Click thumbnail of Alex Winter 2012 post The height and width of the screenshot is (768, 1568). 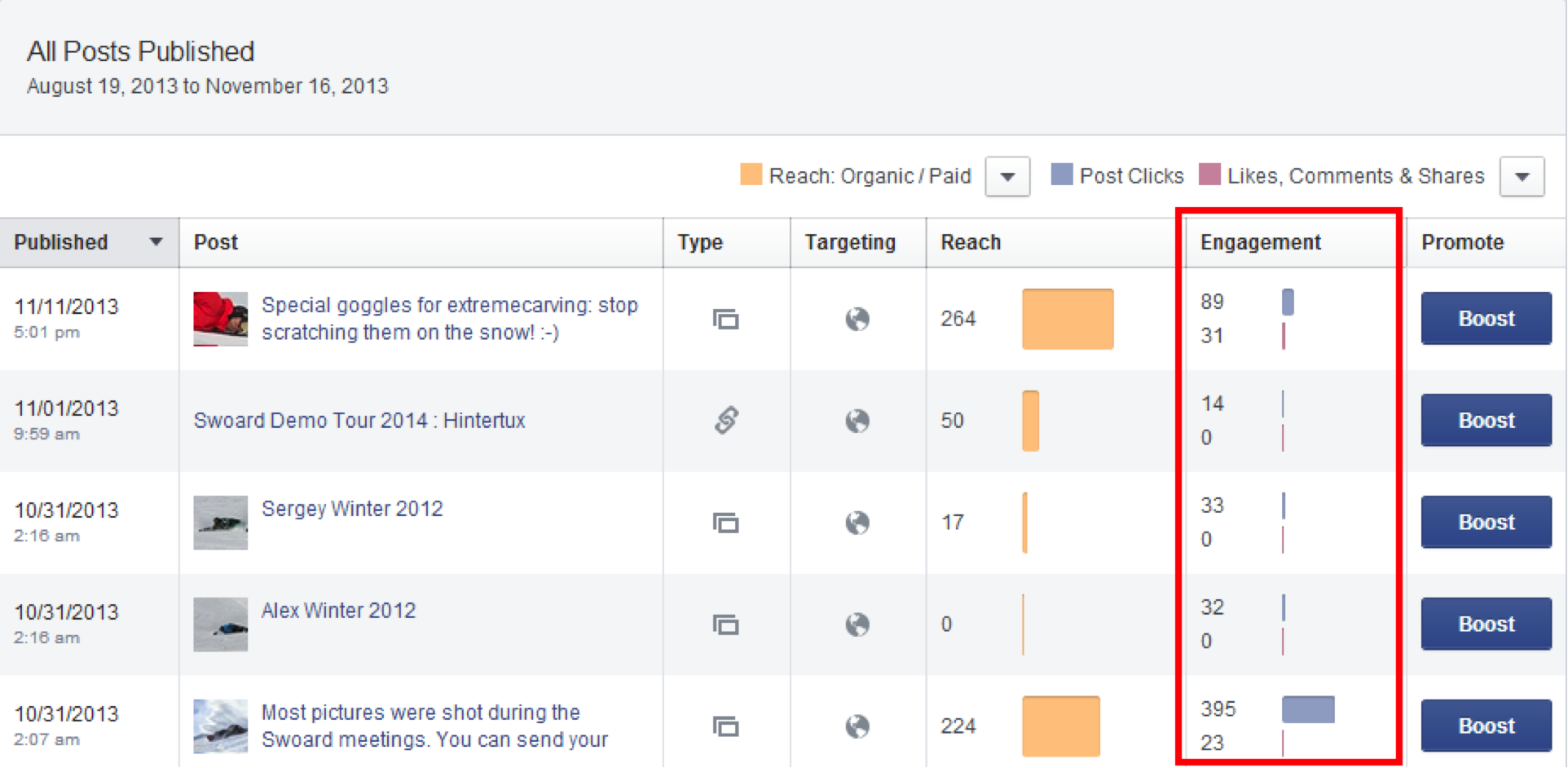point(220,625)
